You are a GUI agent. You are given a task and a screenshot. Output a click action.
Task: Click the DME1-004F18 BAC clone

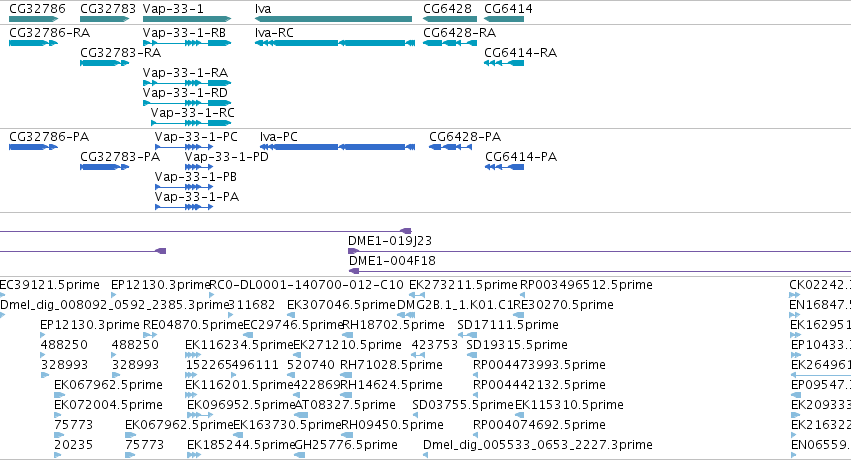pyautogui.click(x=600, y=271)
